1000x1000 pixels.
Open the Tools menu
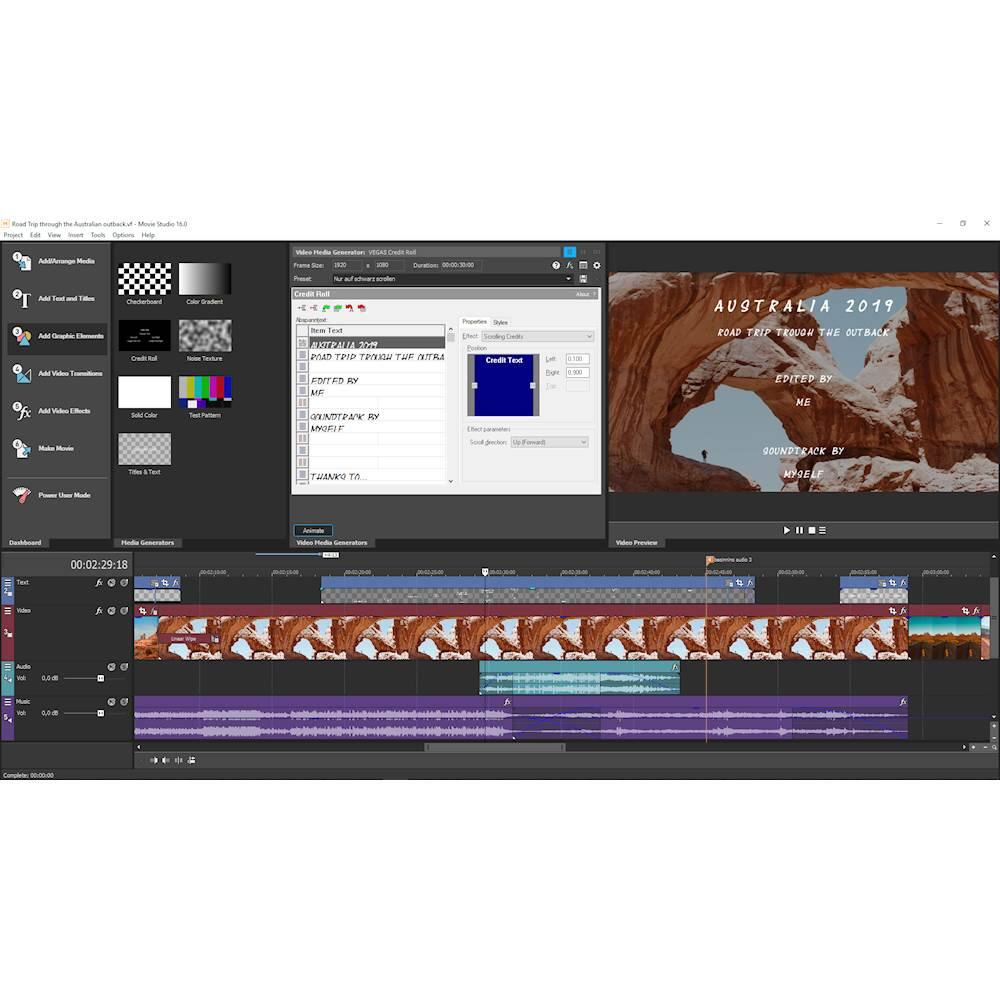[98, 235]
